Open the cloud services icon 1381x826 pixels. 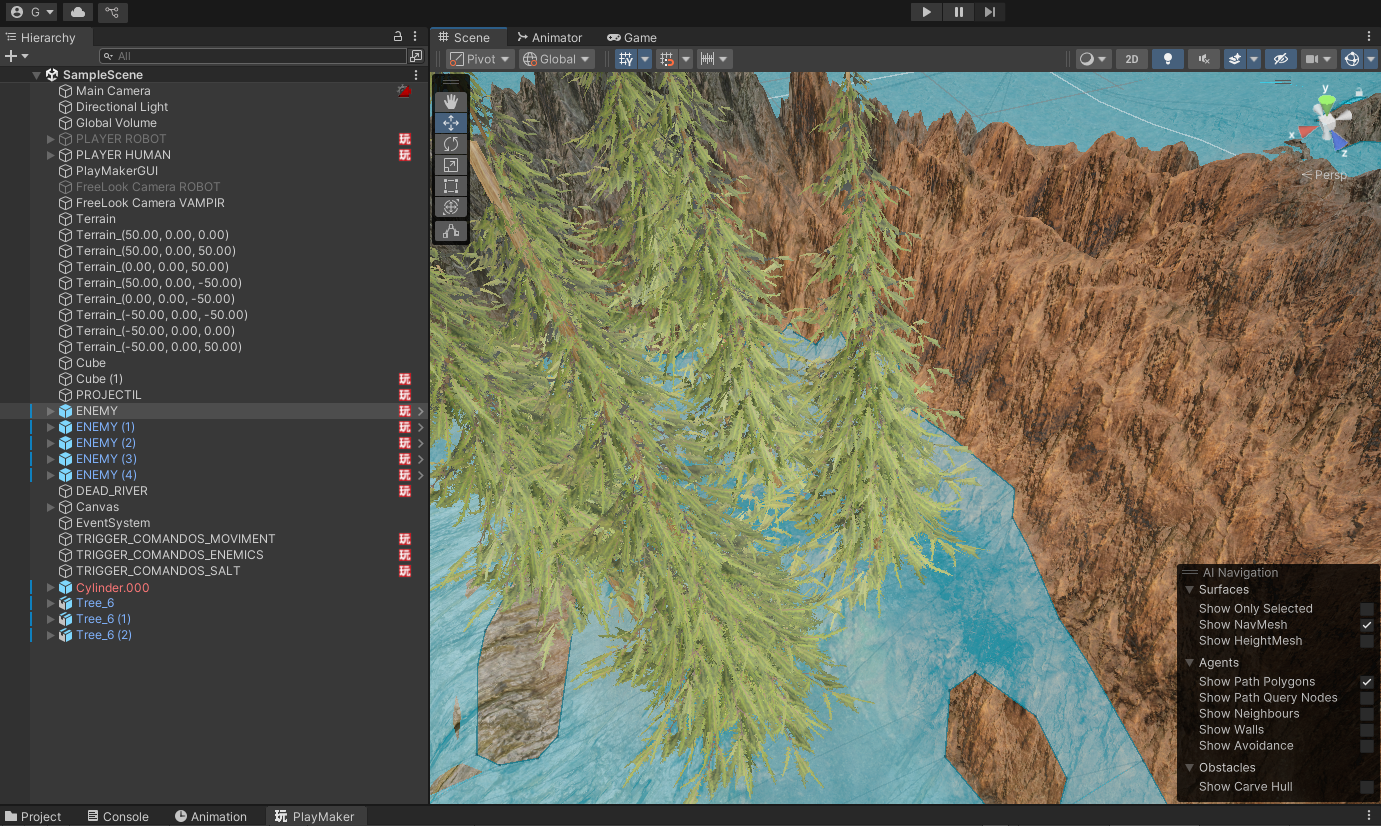coord(78,12)
